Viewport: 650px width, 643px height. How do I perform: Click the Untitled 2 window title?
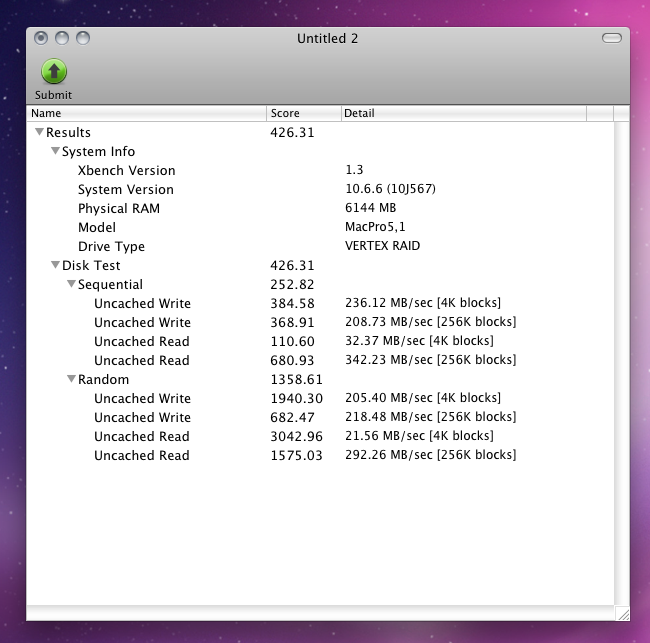click(327, 38)
